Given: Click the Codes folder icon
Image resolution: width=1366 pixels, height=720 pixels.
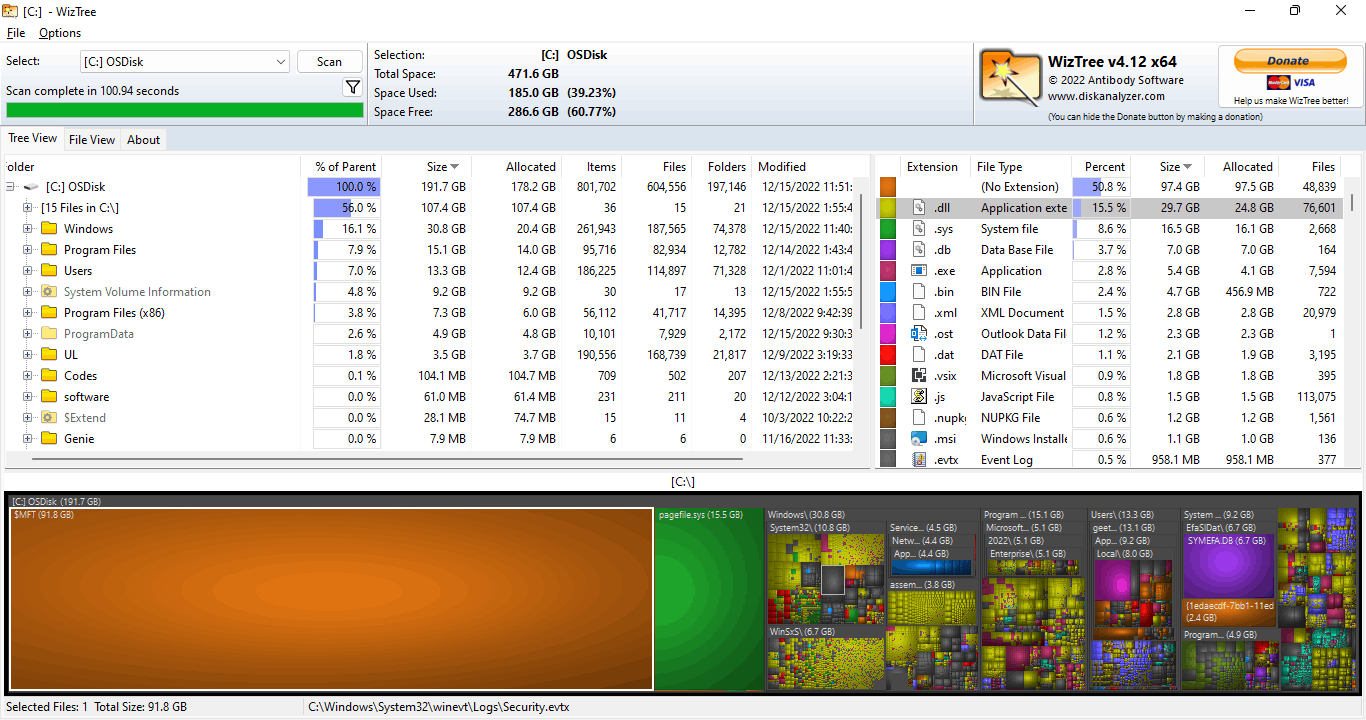Looking at the screenshot, I should [48, 376].
